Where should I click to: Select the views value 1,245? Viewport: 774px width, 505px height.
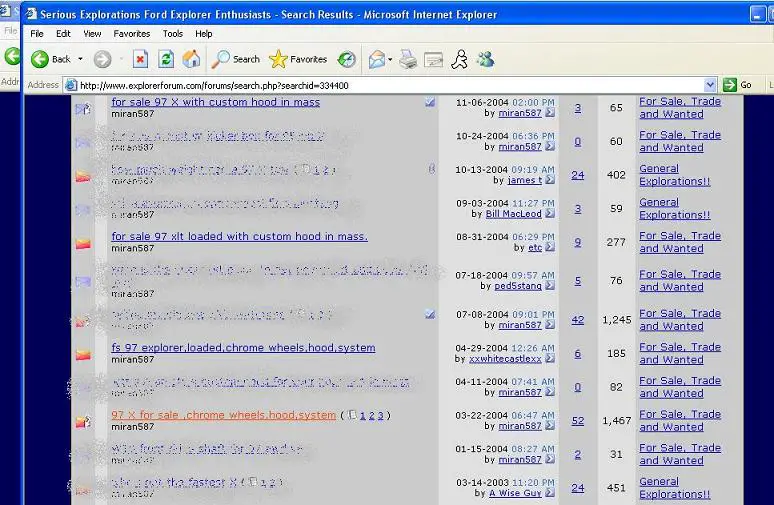click(617, 320)
